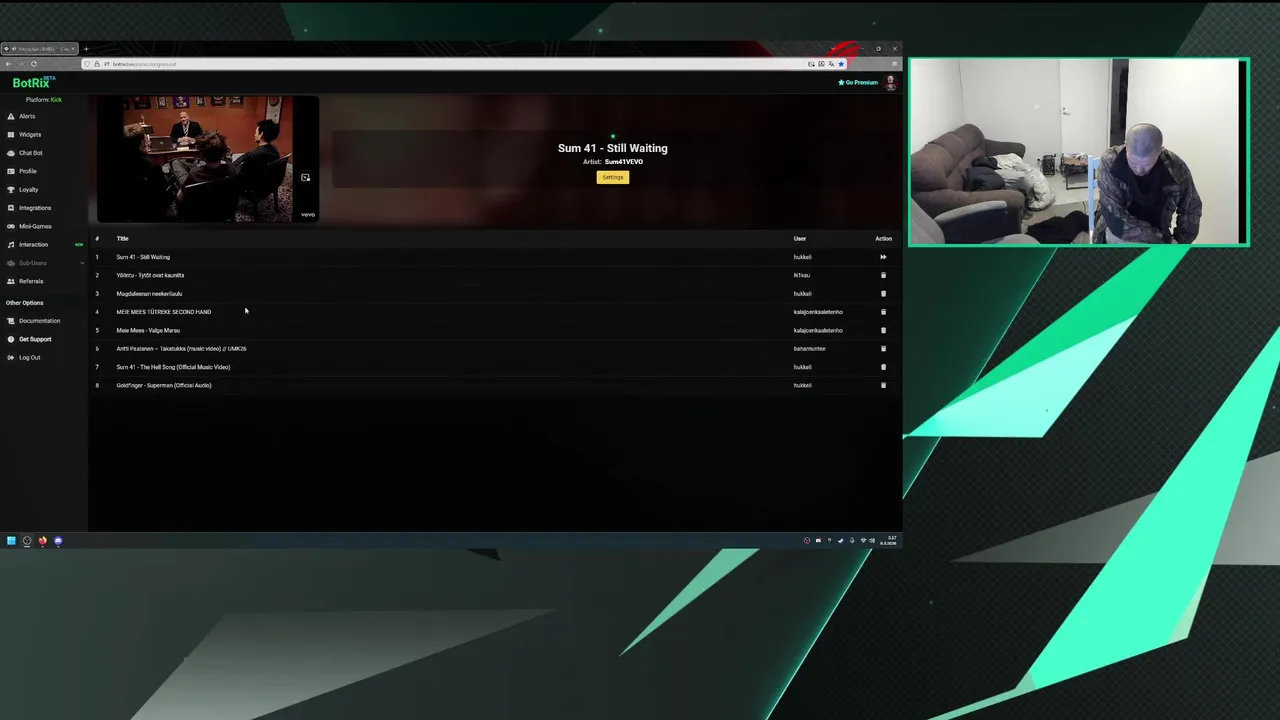The image size is (1280, 720).
Task: Open the browser hamburger menu
Action: pyautogui.click(x=895, y=64)
